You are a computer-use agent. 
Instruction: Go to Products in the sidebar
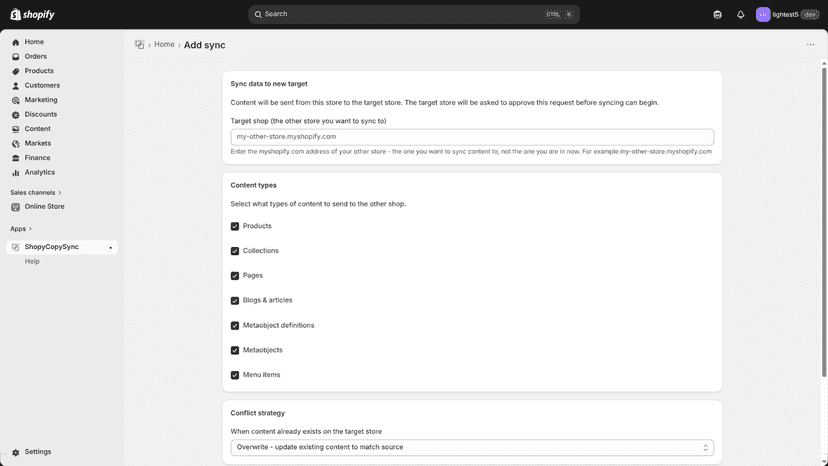(39, 71)
